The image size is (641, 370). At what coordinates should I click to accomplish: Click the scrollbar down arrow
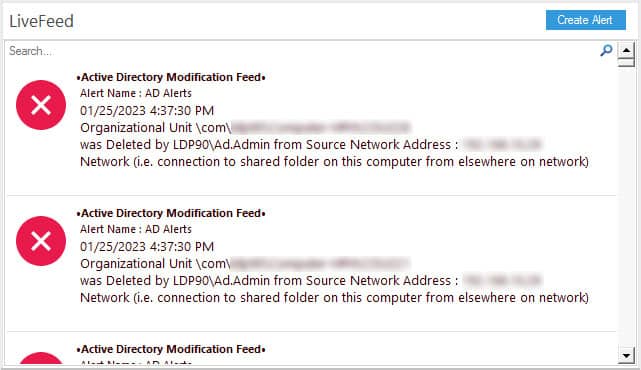626,355
